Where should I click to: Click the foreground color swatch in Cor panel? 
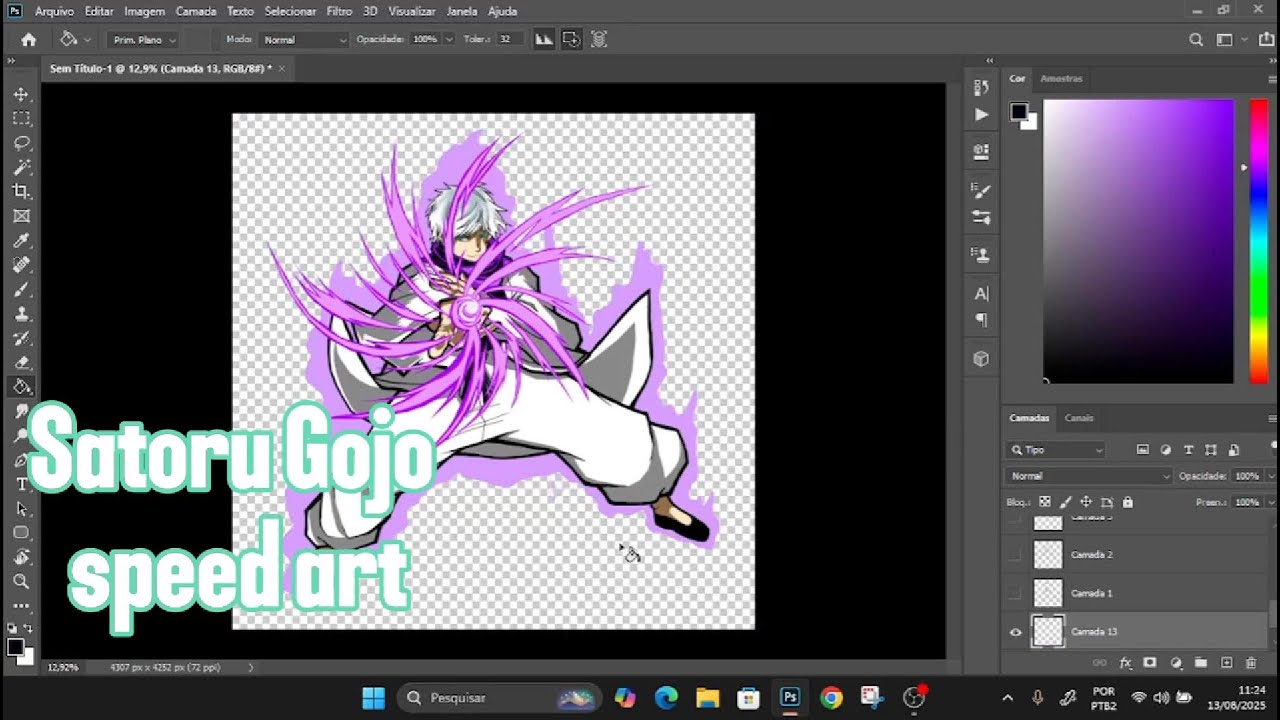(x=1018, y=111)
